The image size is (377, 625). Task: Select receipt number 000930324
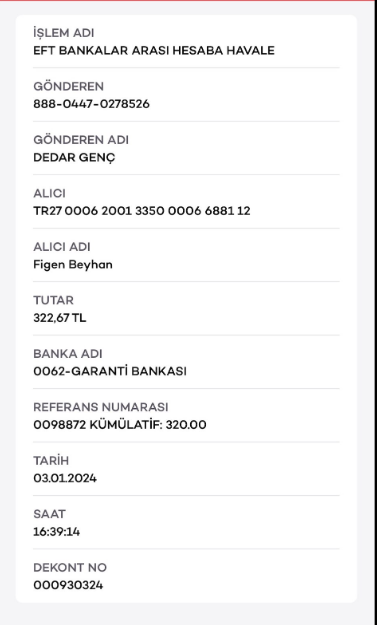click(68, 585)
